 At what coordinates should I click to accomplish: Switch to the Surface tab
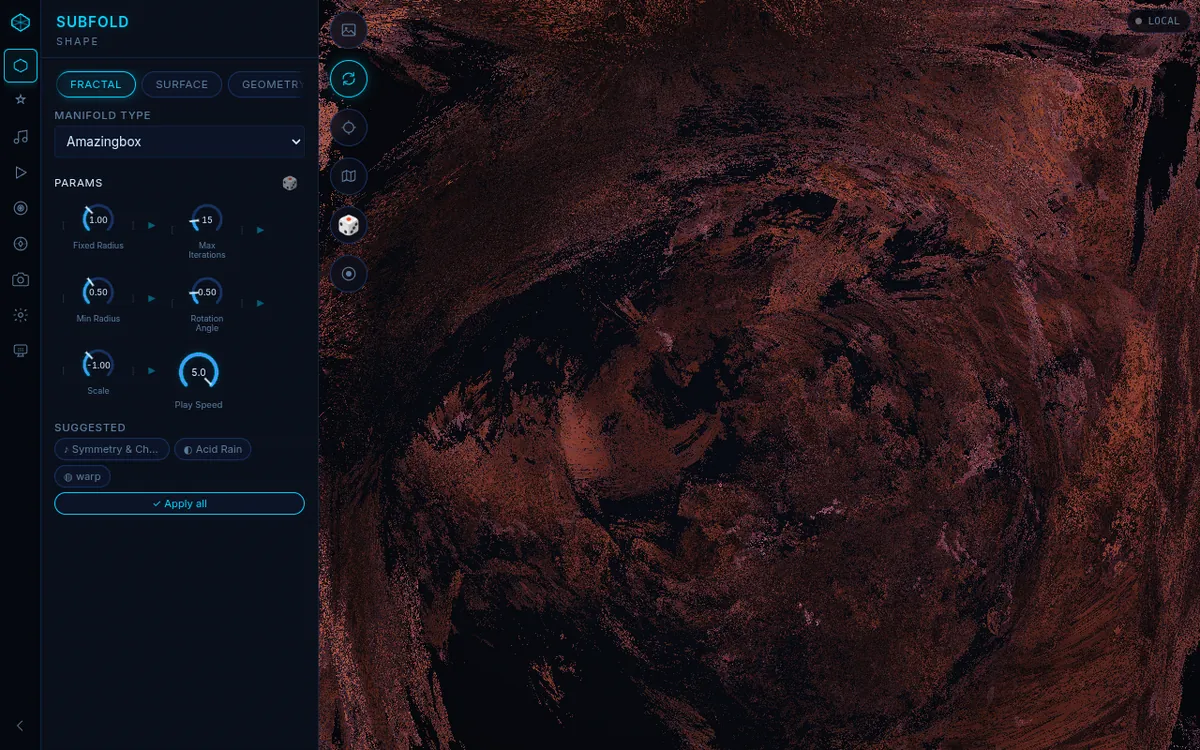[182, 84]
